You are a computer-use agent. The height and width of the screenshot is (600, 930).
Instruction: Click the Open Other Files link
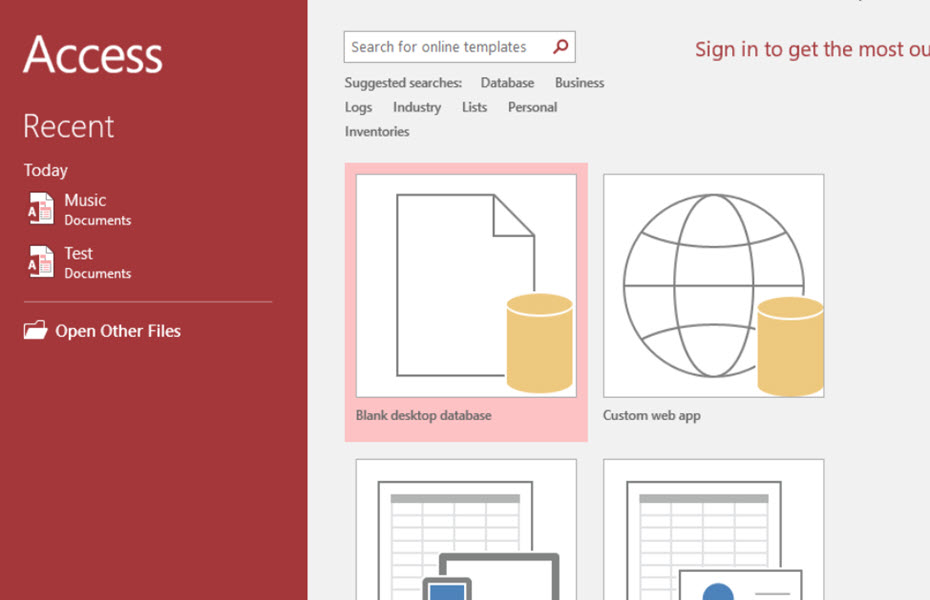pos(118,331)
